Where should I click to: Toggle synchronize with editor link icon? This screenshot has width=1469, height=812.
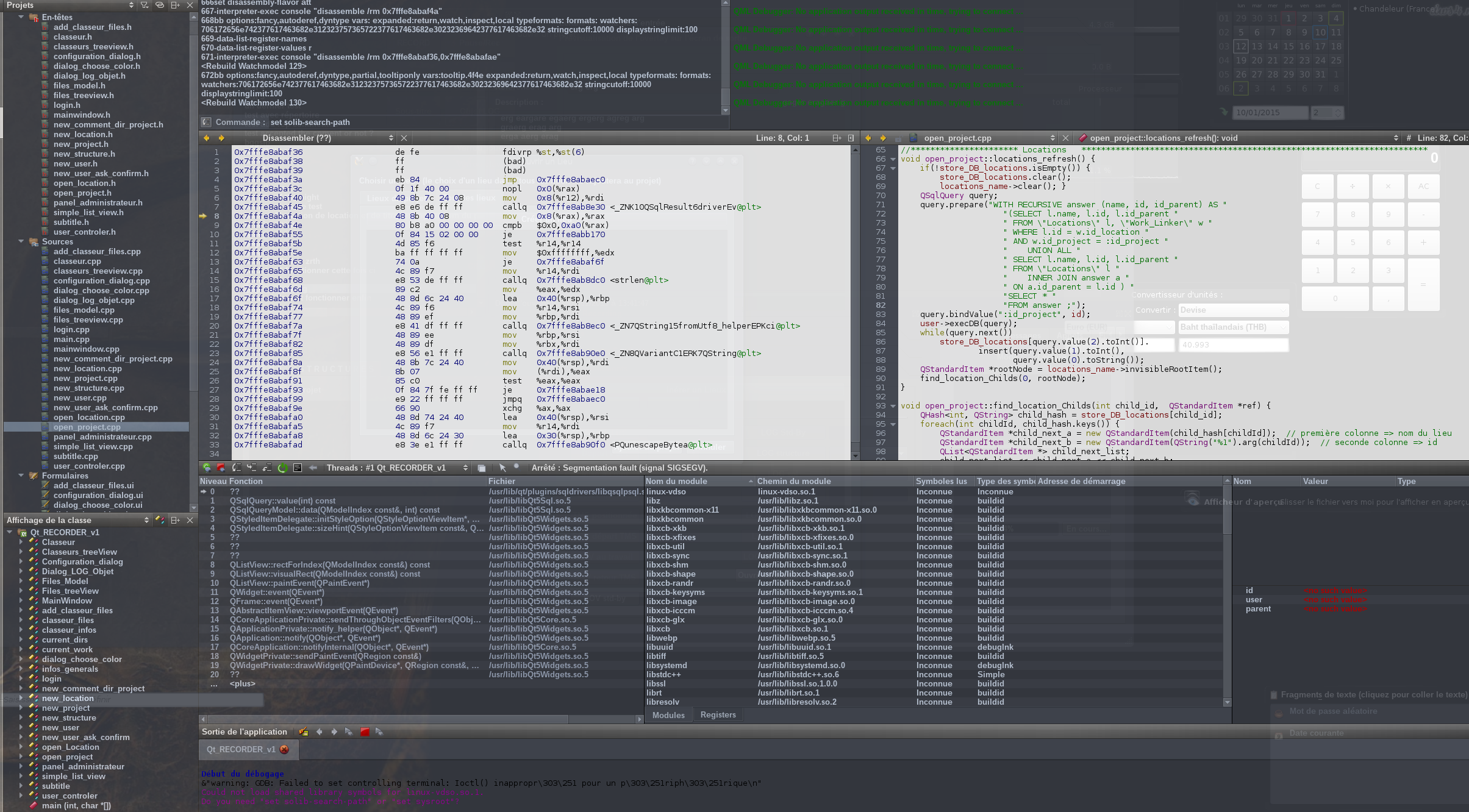pyautogui.click(x=160, y=5)
